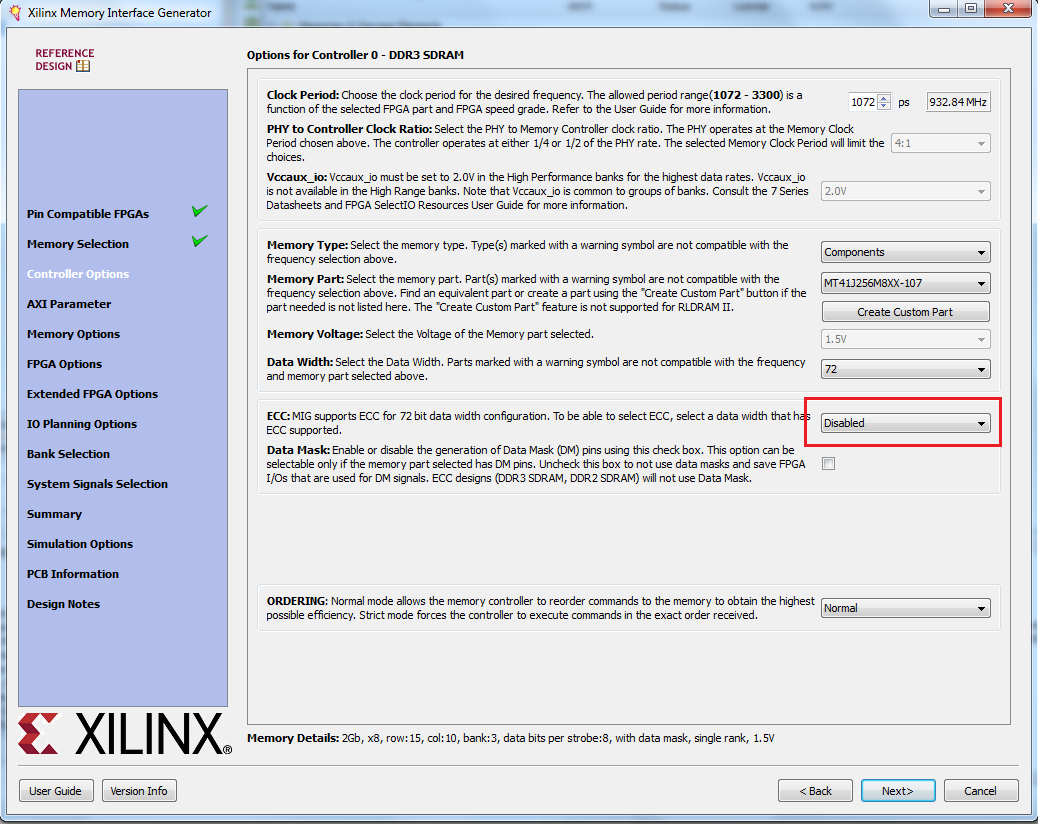Open the User Guide

[56, 791]
